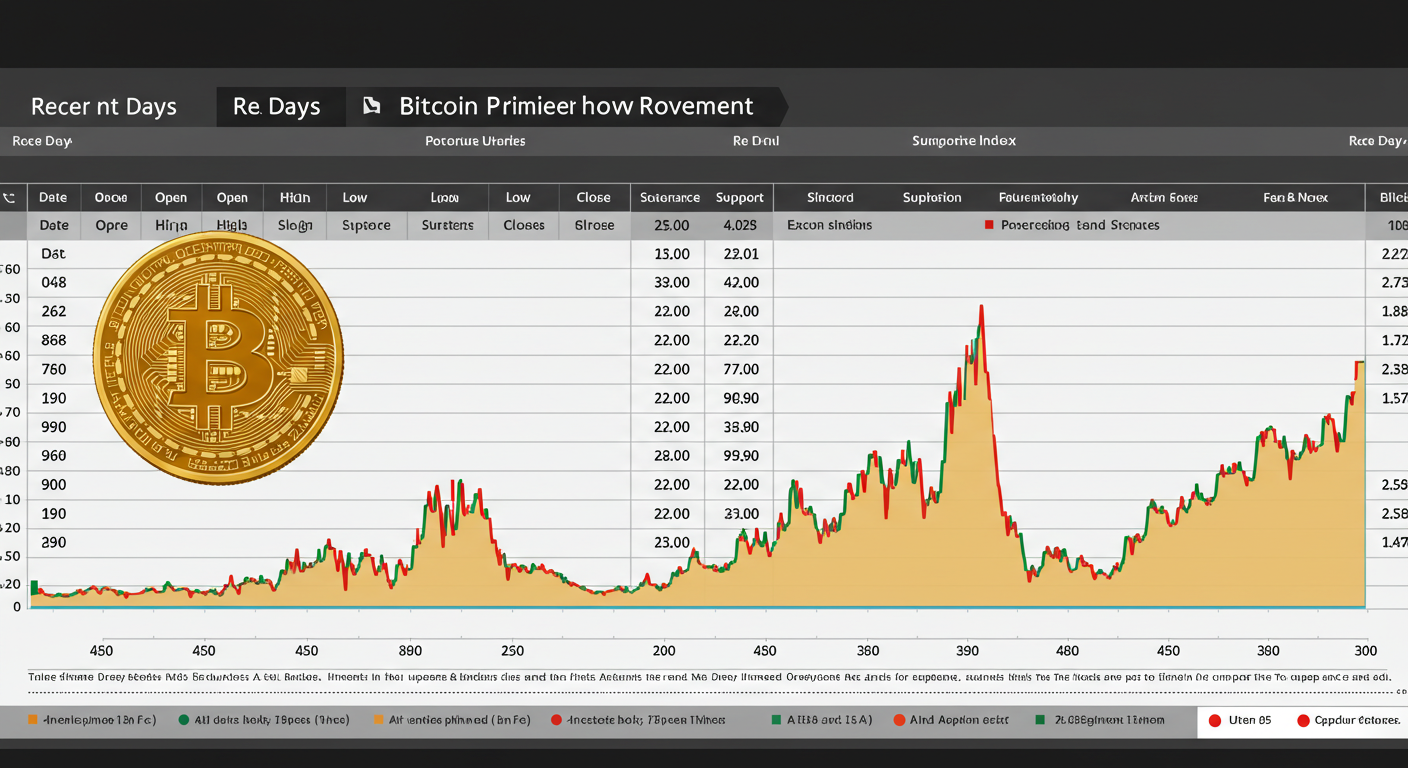Click the Re Dmd header label
1408x768 pixels.
coord(756,141)
